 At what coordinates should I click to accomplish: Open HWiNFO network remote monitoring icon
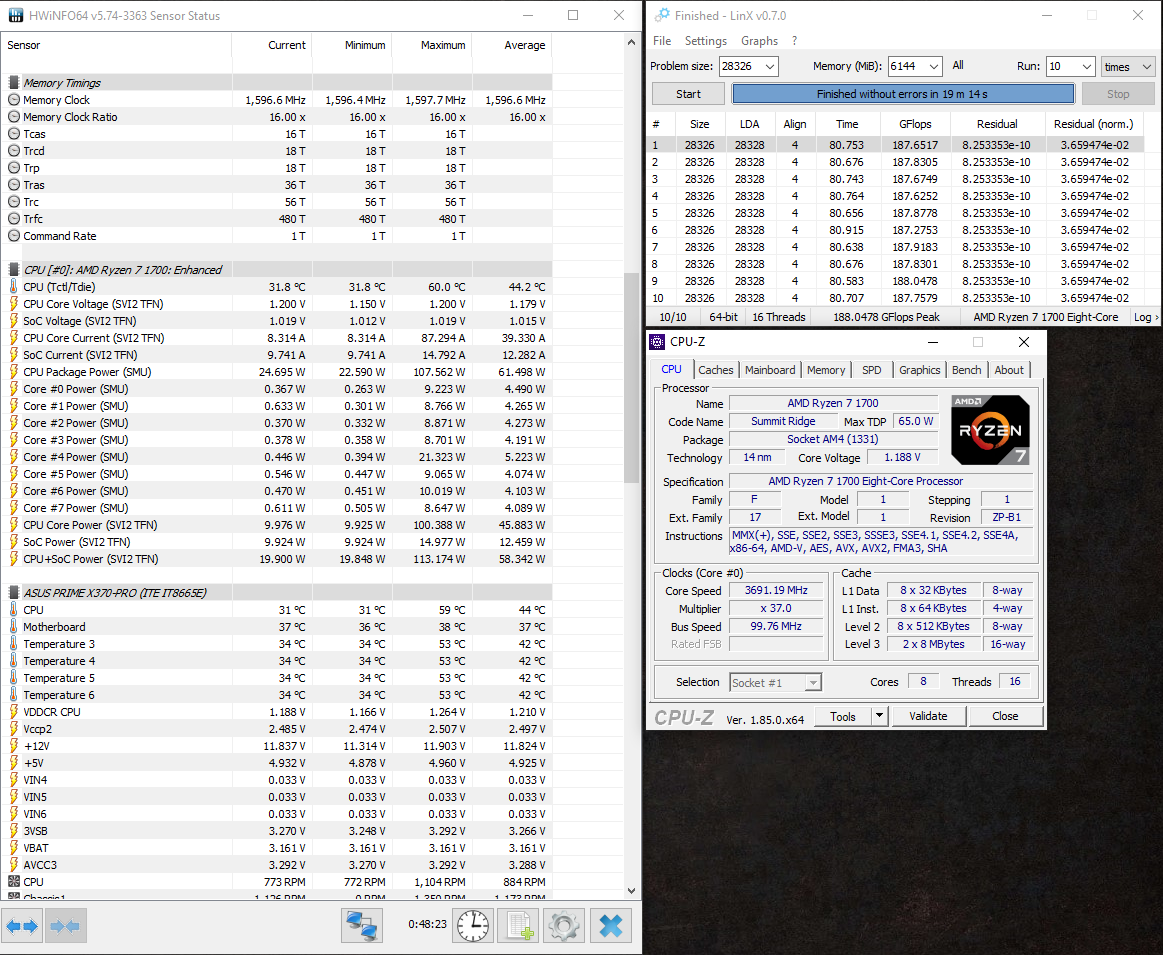click(x=362, y=926)
